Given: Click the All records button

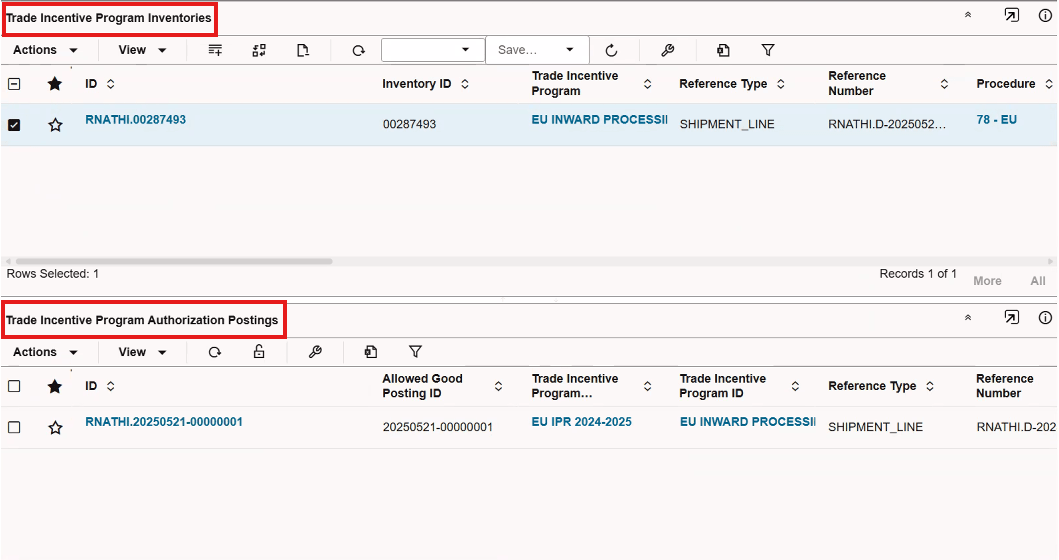Looking at the screenshot, I should [x=1038, y=281].
